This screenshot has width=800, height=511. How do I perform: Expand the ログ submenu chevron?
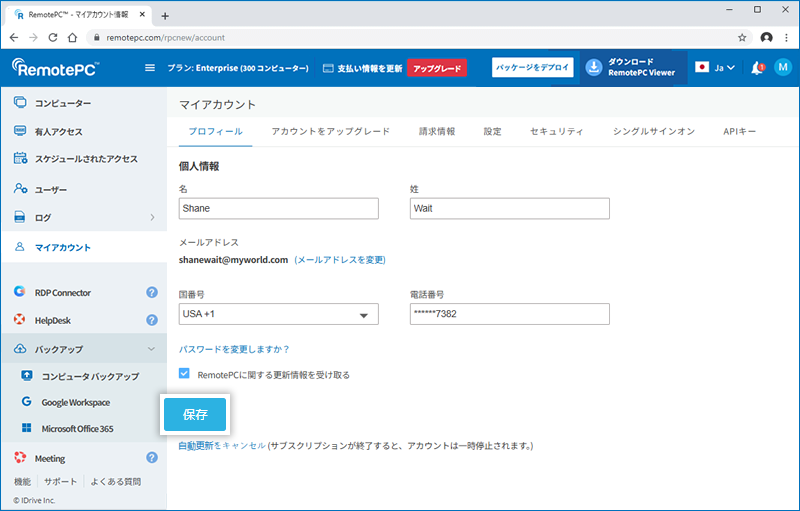152,217
